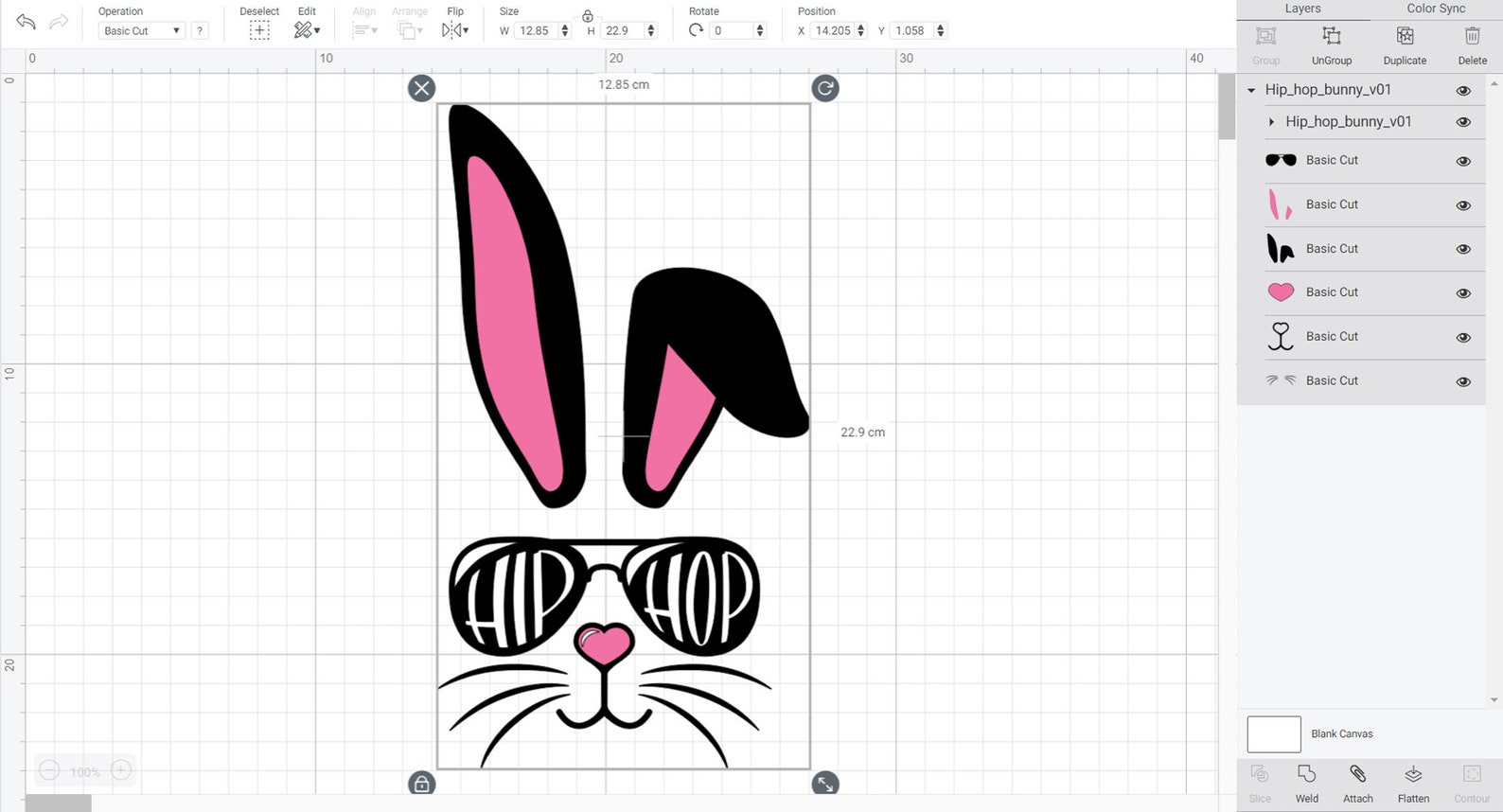Screen dimensions: 1503x812
Task: Click the width stepper arrows
Action: pyautogui.click(x=565, y=30)
